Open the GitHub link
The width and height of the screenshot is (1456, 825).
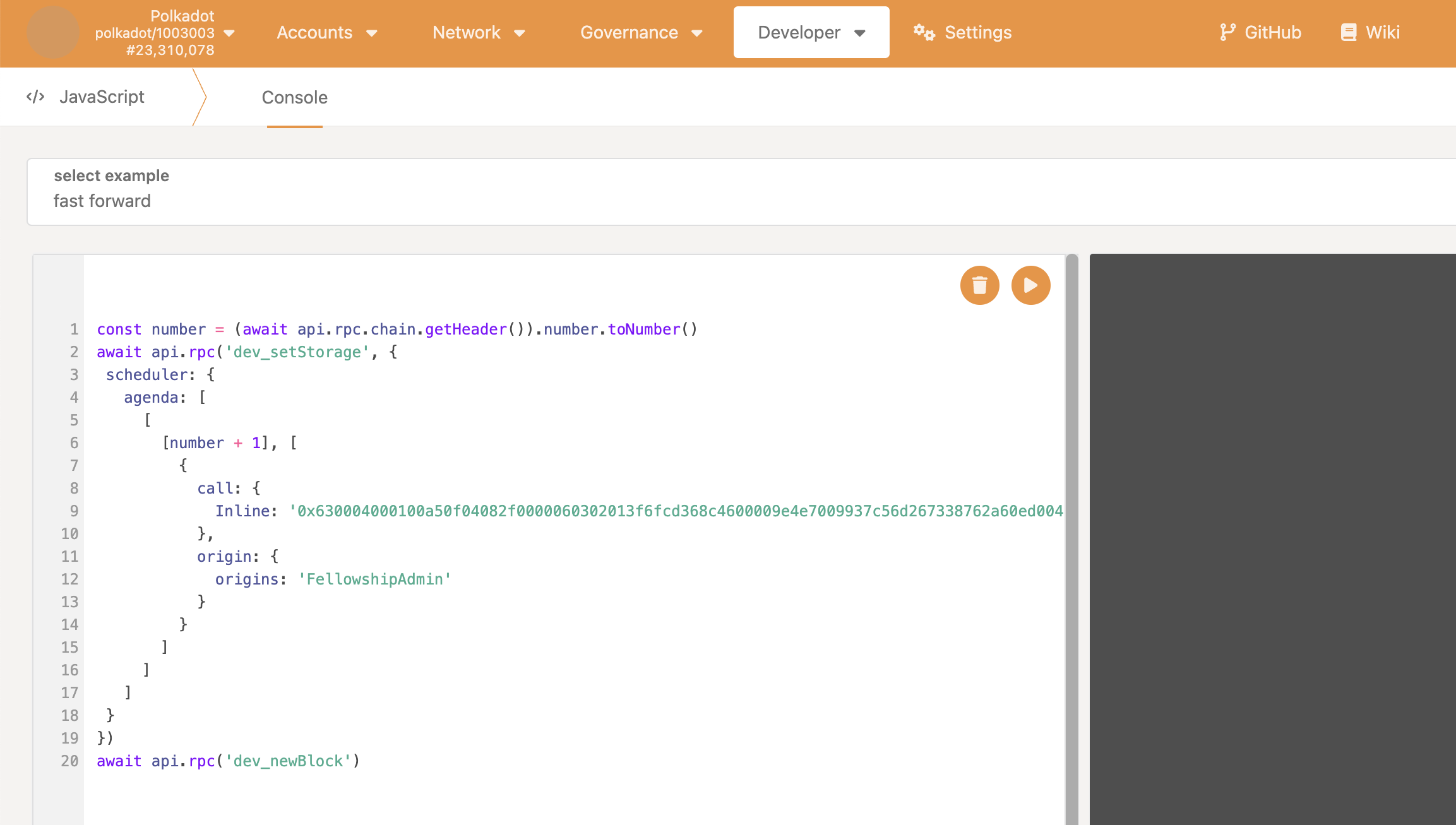coord(1272,32)
